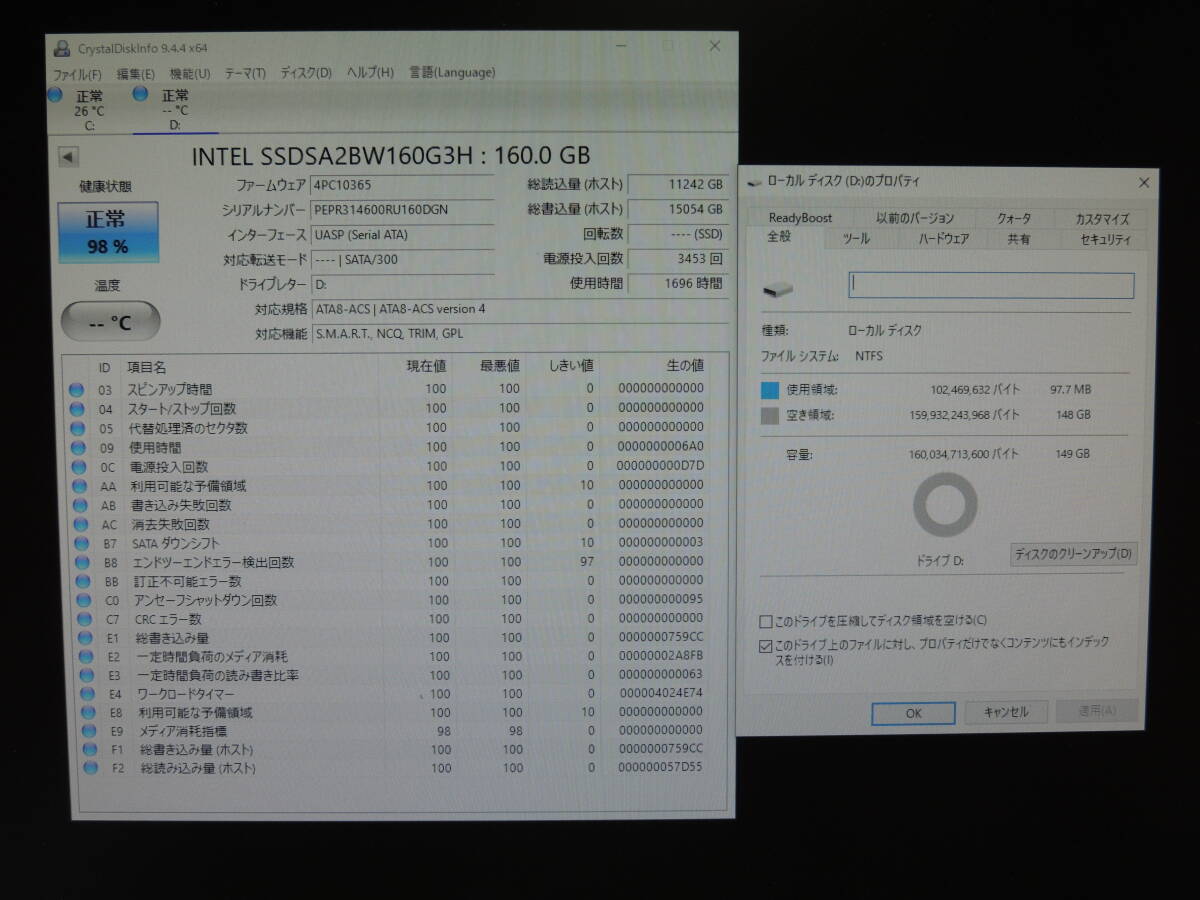Viewport: 1200px width, 900px height.
Task: Open the ヘルプ(H) menu
Action: 370,73
